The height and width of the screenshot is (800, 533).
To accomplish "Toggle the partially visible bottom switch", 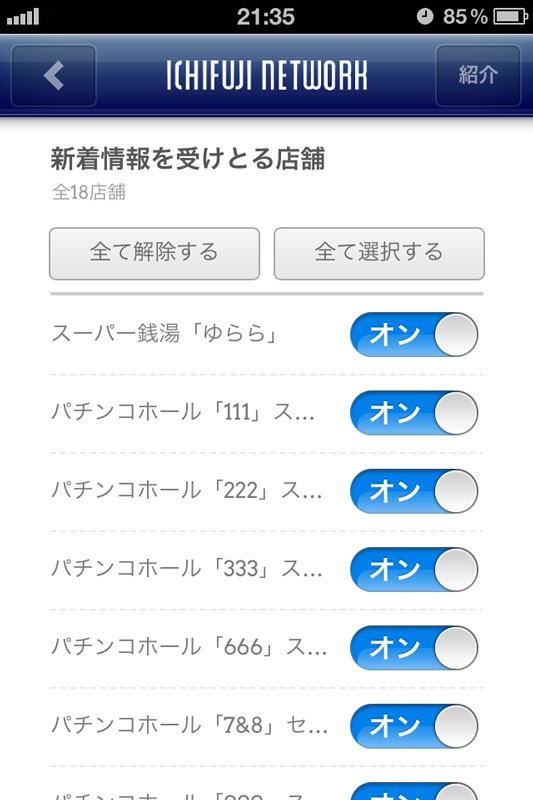I will (414, 791).
